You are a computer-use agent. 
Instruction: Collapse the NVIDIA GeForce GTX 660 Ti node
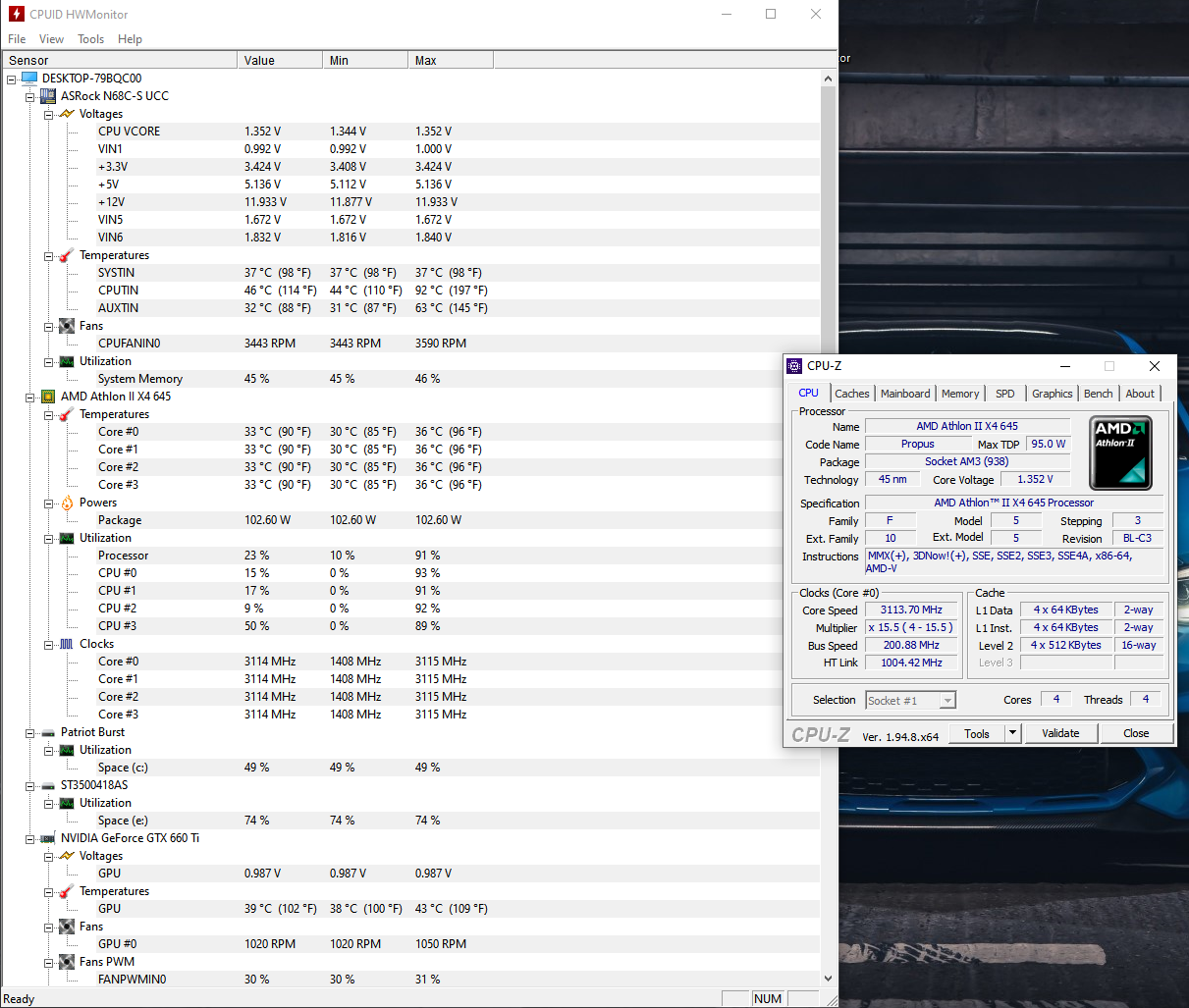(x=30, y=838)
